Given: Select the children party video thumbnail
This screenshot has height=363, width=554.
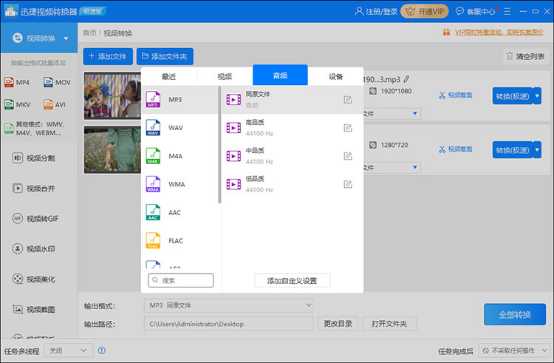Looking at the screenshot, I should pos(112,95).
